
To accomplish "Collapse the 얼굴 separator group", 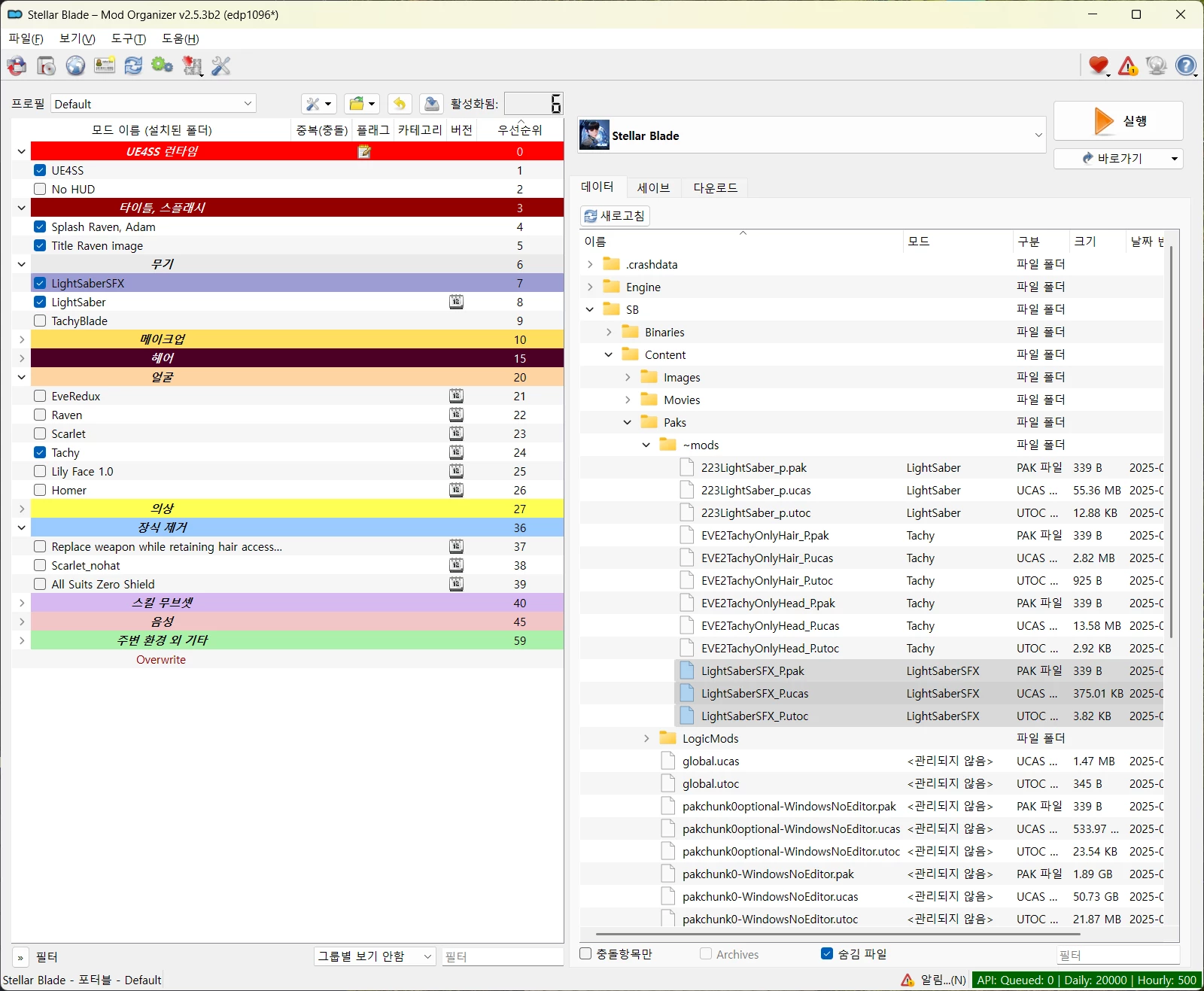I will 22,377.
